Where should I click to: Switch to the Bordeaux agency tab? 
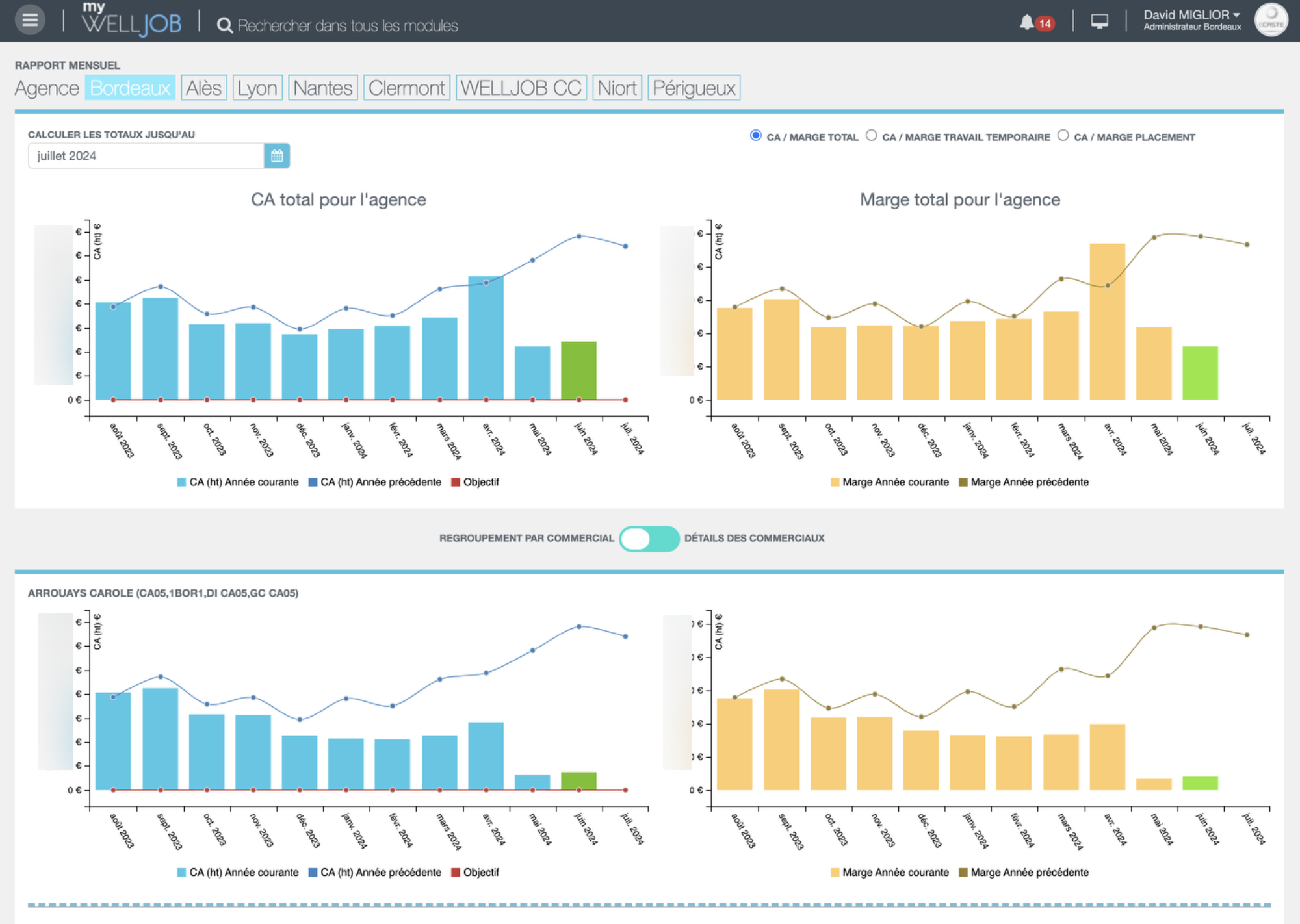pos(130,88)
